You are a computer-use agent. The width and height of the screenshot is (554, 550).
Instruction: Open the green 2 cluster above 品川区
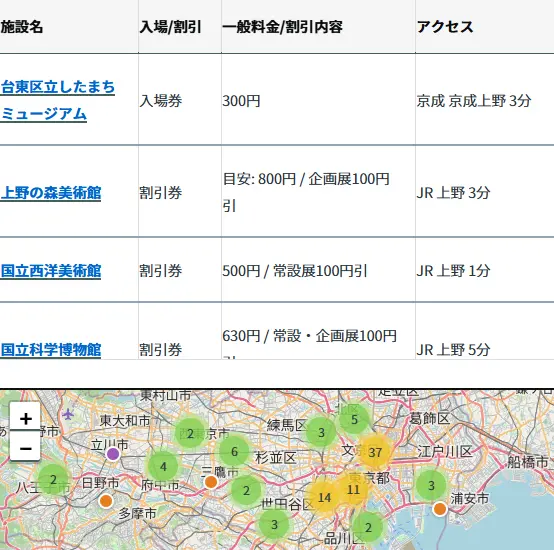(368, 527)
